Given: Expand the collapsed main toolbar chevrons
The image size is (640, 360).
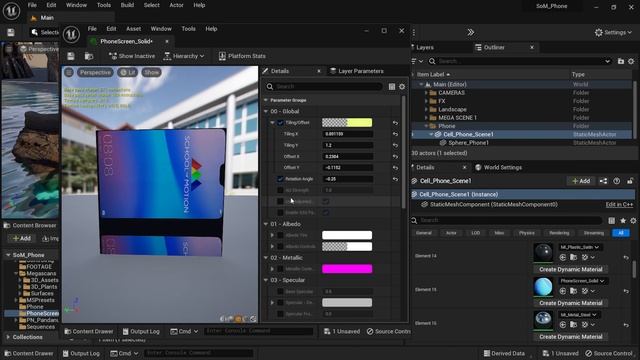Looking at the screenshot, I should (471, 32).
